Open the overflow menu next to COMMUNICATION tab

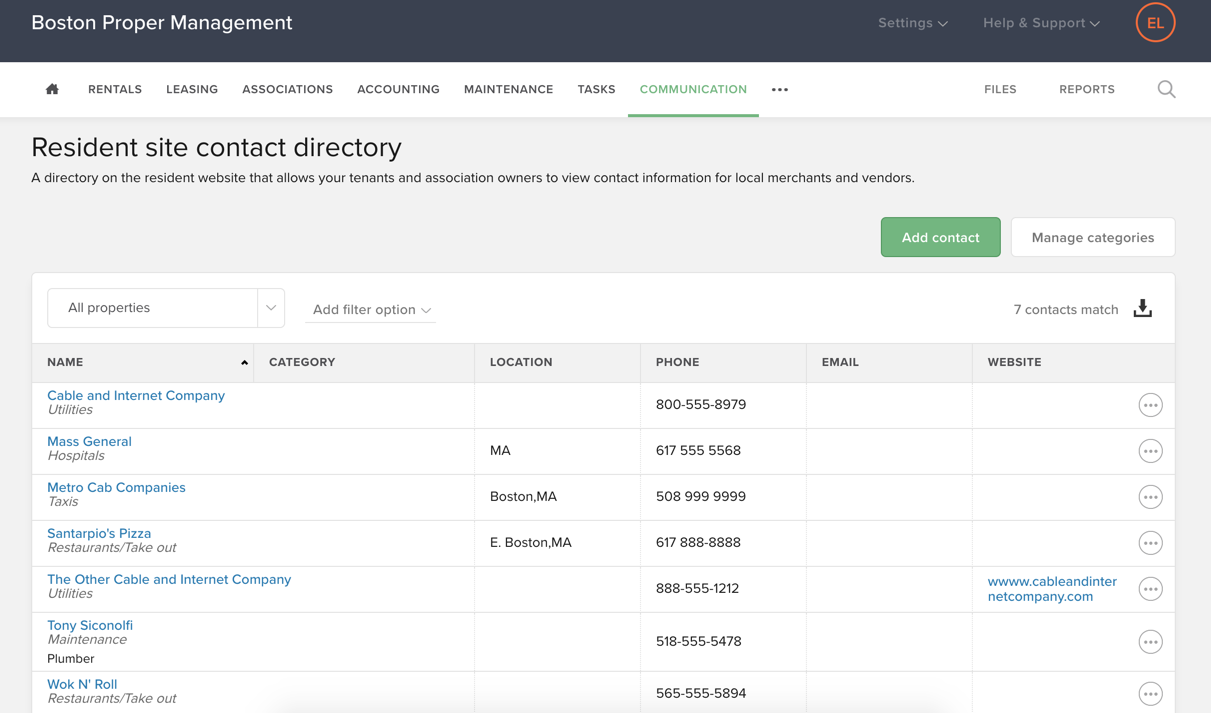(x=780, y=89)
